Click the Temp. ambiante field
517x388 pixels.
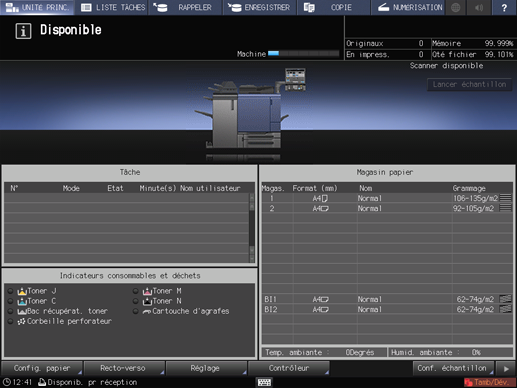click(324, 352)
